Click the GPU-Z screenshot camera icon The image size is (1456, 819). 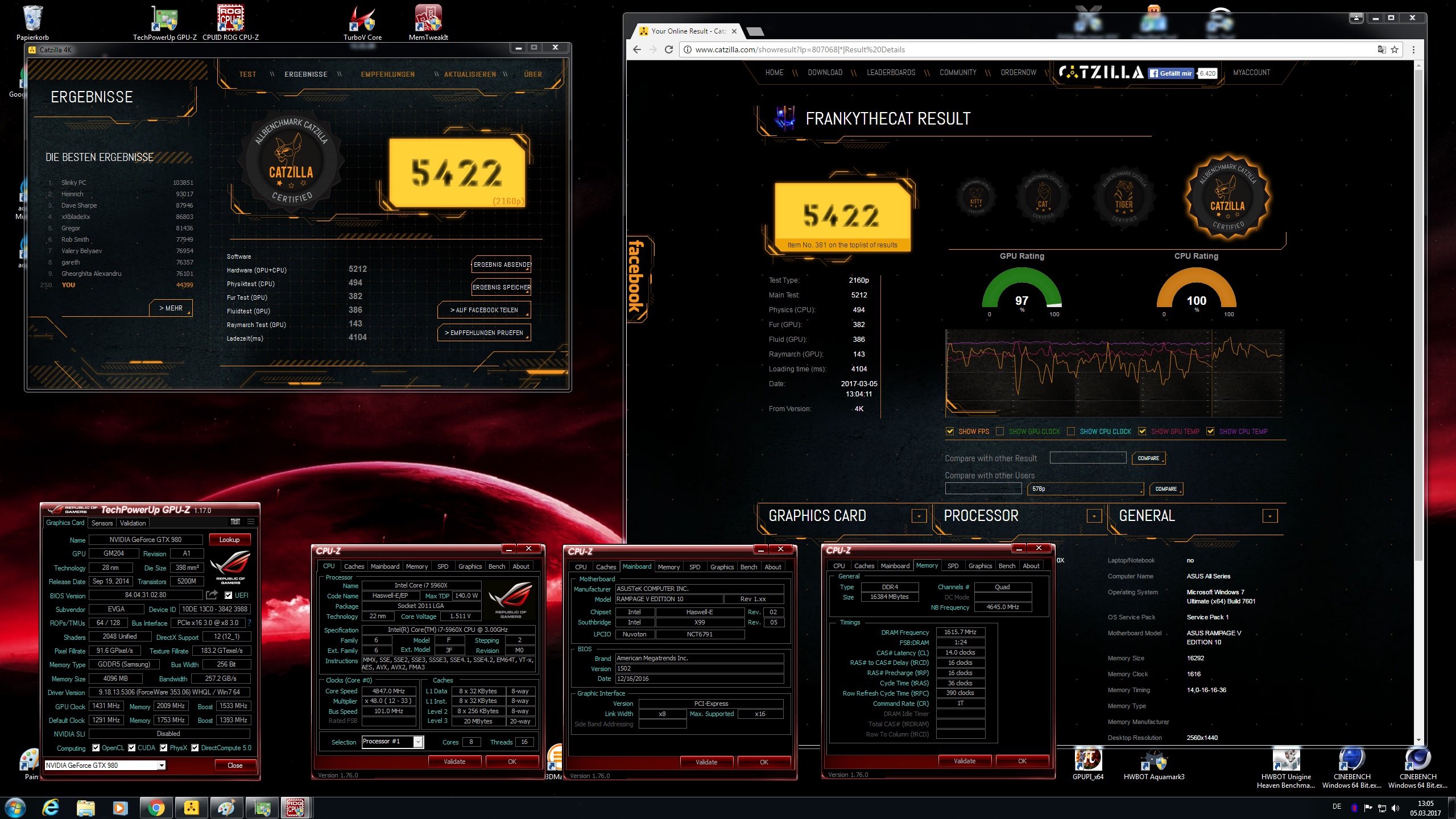tap(235, 522)
